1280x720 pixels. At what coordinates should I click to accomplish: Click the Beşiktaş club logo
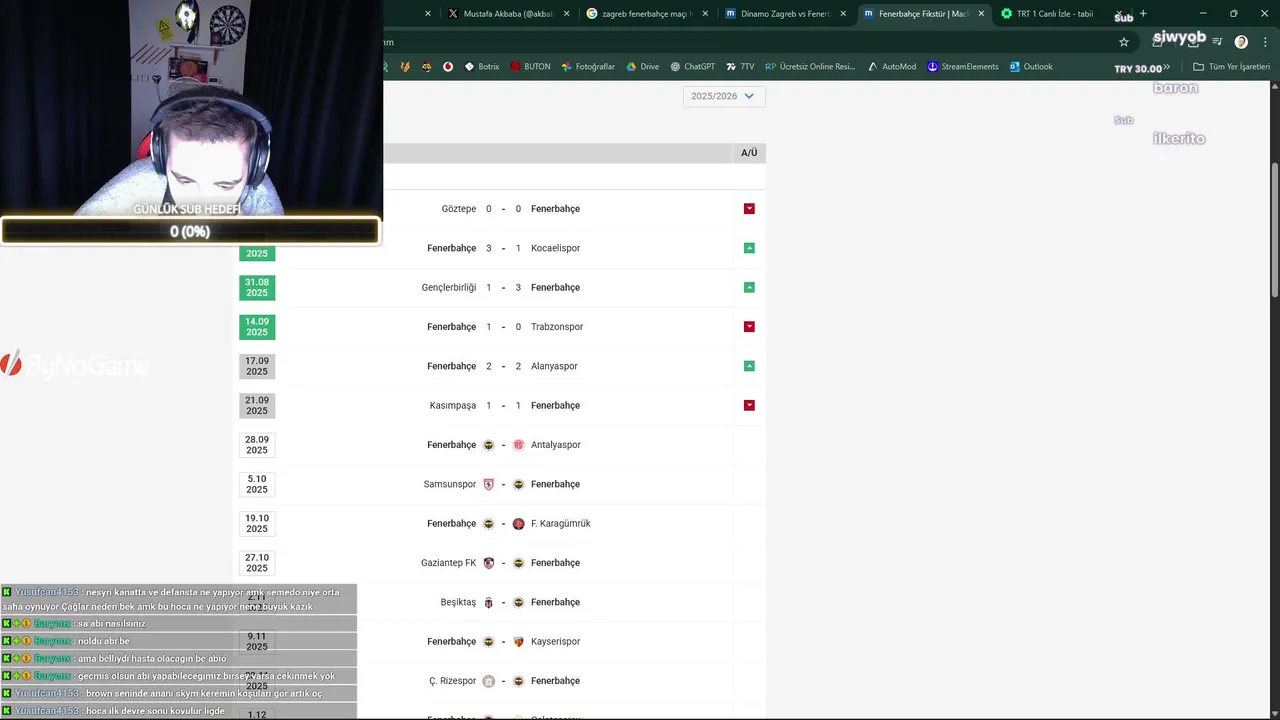tap(489, 602)
